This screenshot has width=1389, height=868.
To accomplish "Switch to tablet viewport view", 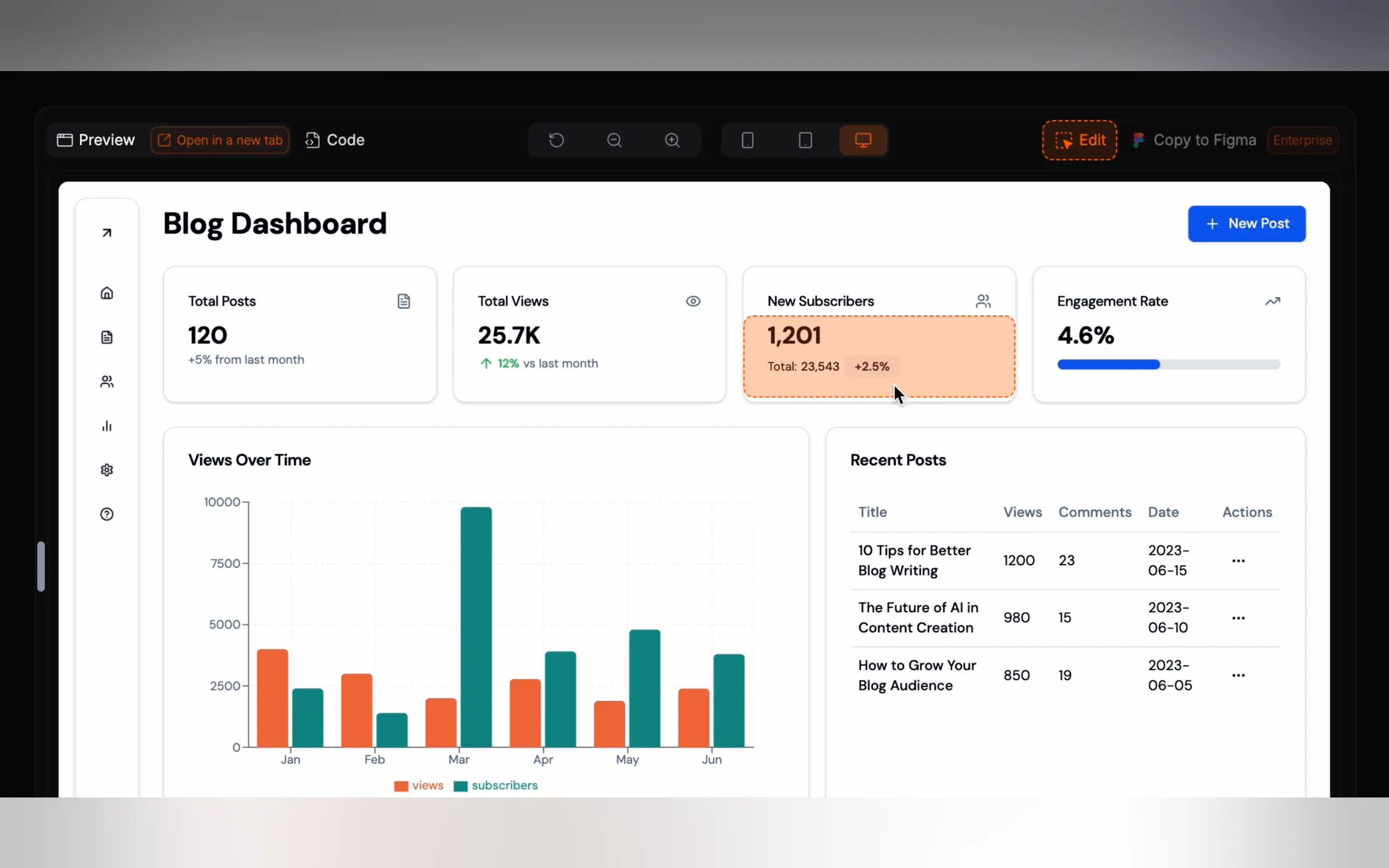I will pos(806,140).
